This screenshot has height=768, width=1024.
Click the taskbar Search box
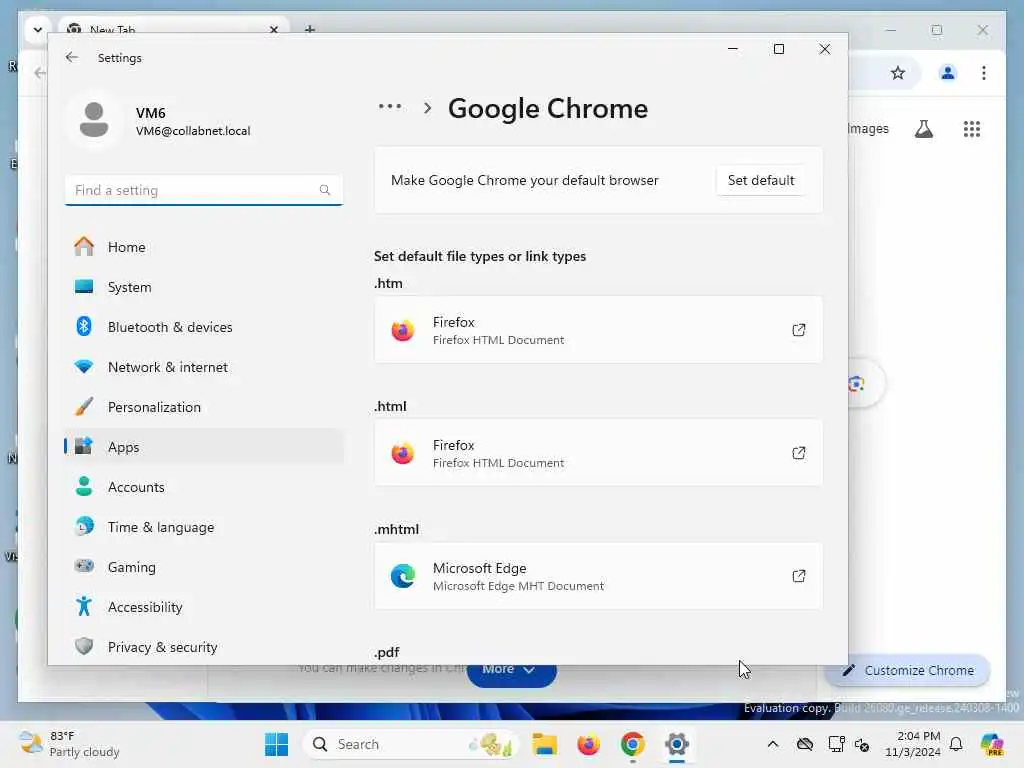(410, 744)
